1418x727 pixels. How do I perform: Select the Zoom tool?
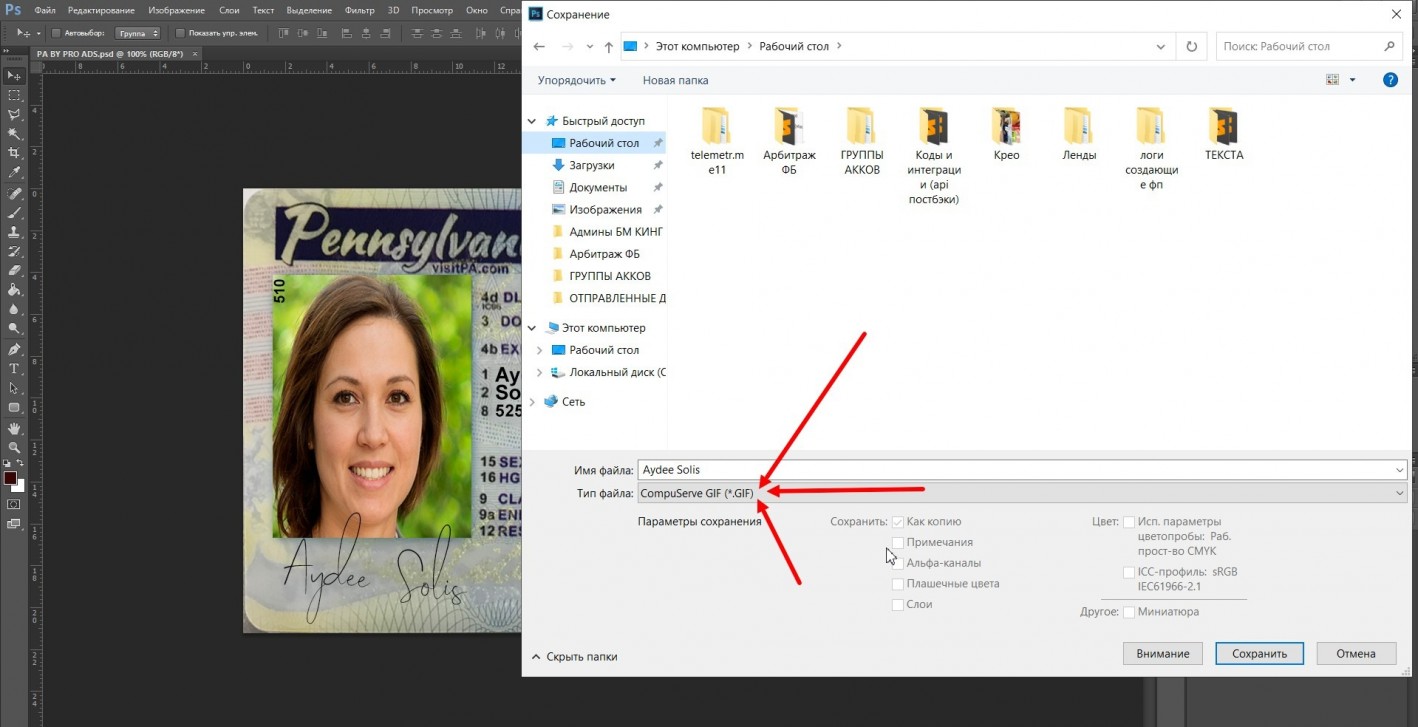[14, 448]
